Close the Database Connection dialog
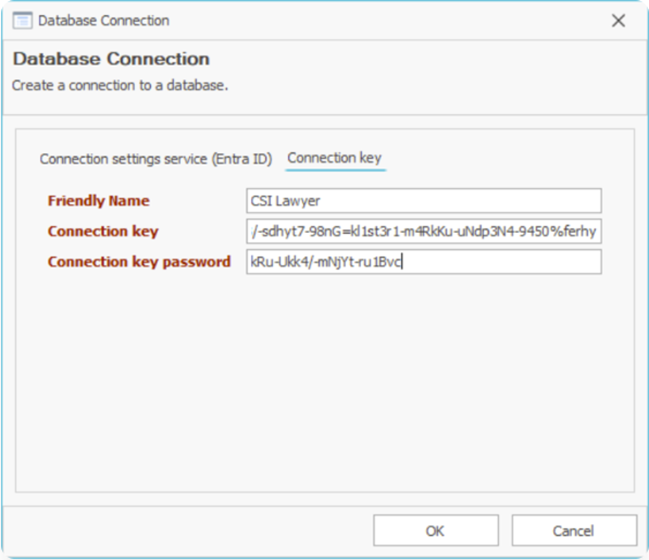This screenshot has width=649, height=560. (x=618, y=20)
